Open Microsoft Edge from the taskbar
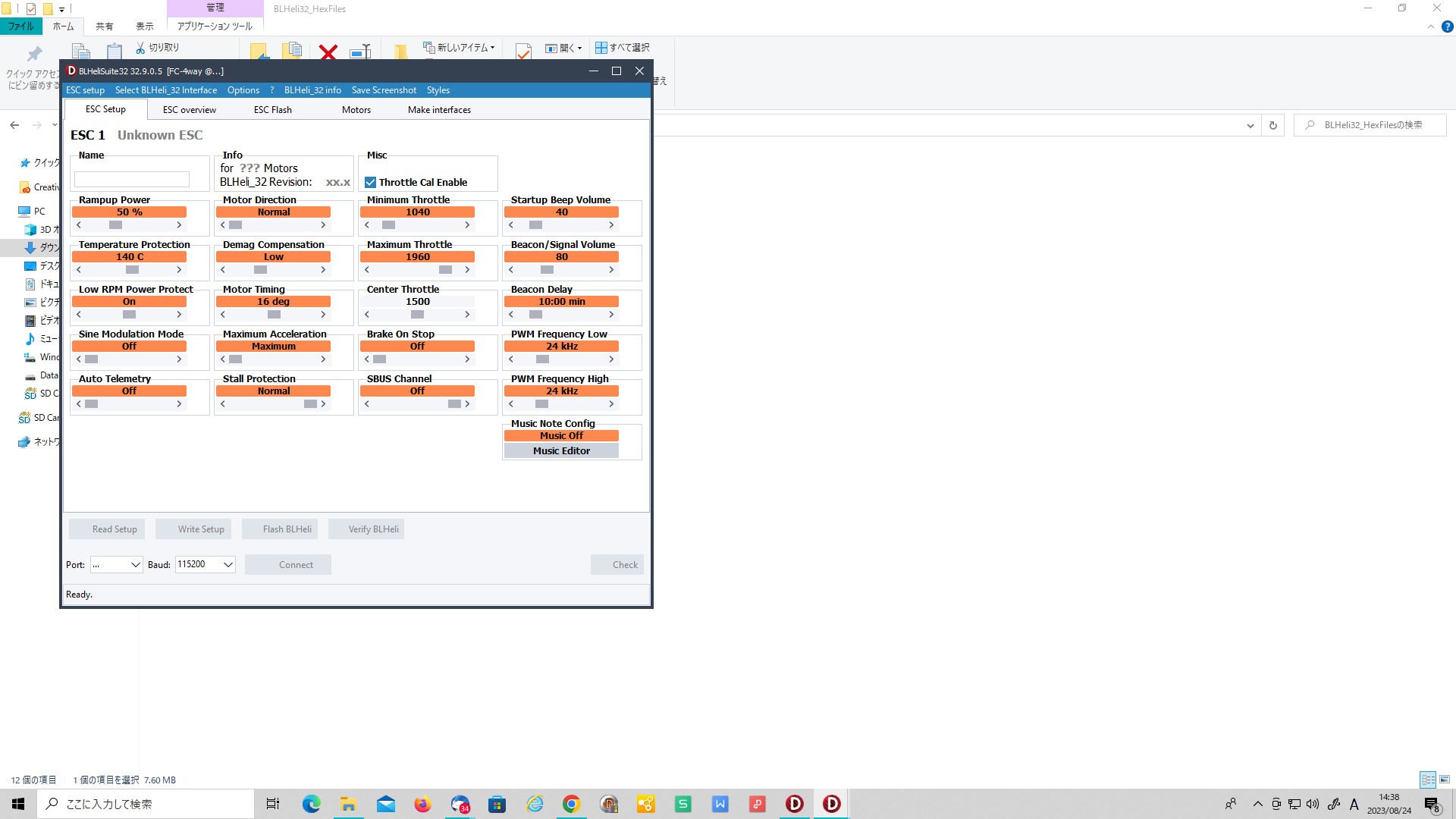 click(x=311, y=804)
